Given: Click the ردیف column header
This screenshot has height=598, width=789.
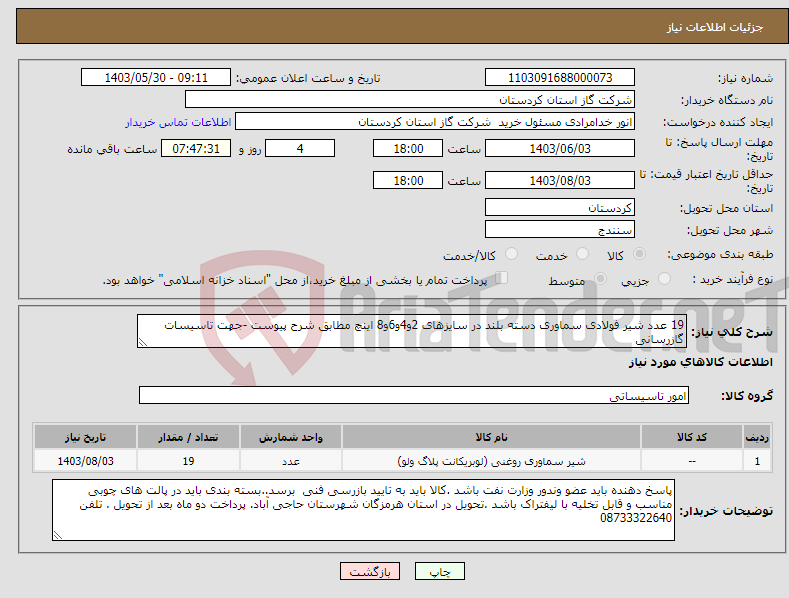Looking at the screenshot, I should (757, 437).
